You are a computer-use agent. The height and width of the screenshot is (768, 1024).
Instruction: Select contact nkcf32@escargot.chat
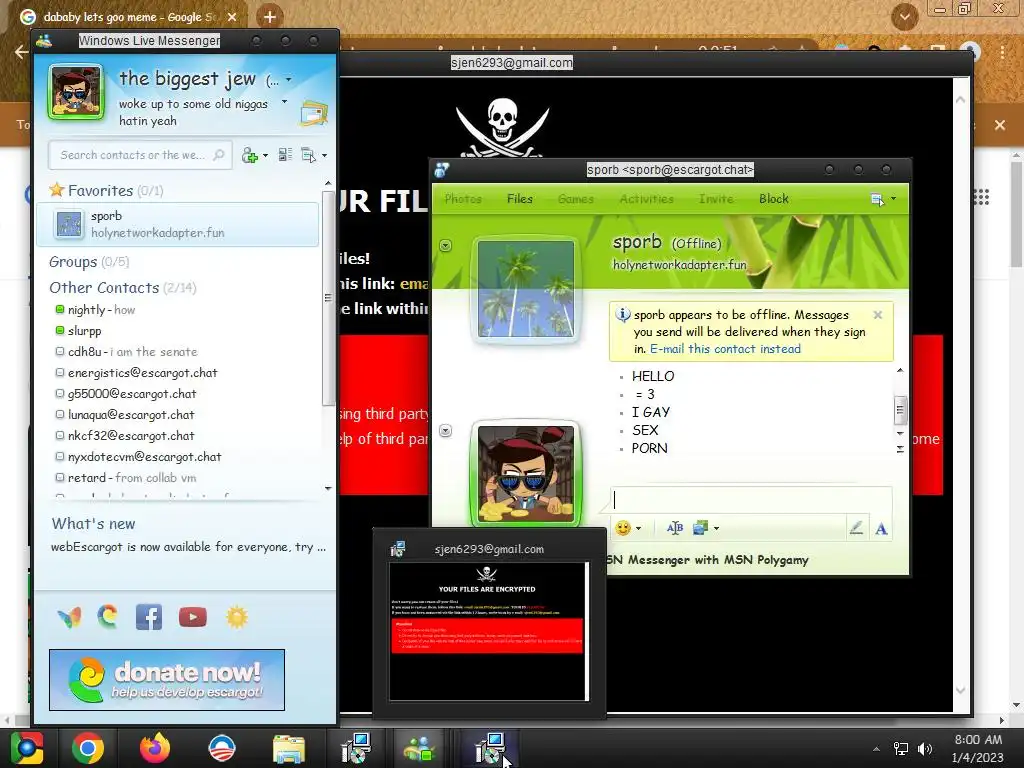pyautogui.click(x=125, y=435)
